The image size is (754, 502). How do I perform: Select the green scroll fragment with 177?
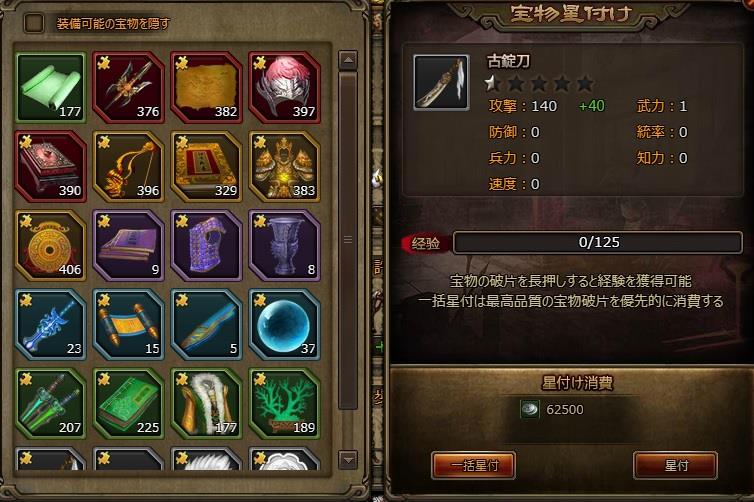coord(51,88)
